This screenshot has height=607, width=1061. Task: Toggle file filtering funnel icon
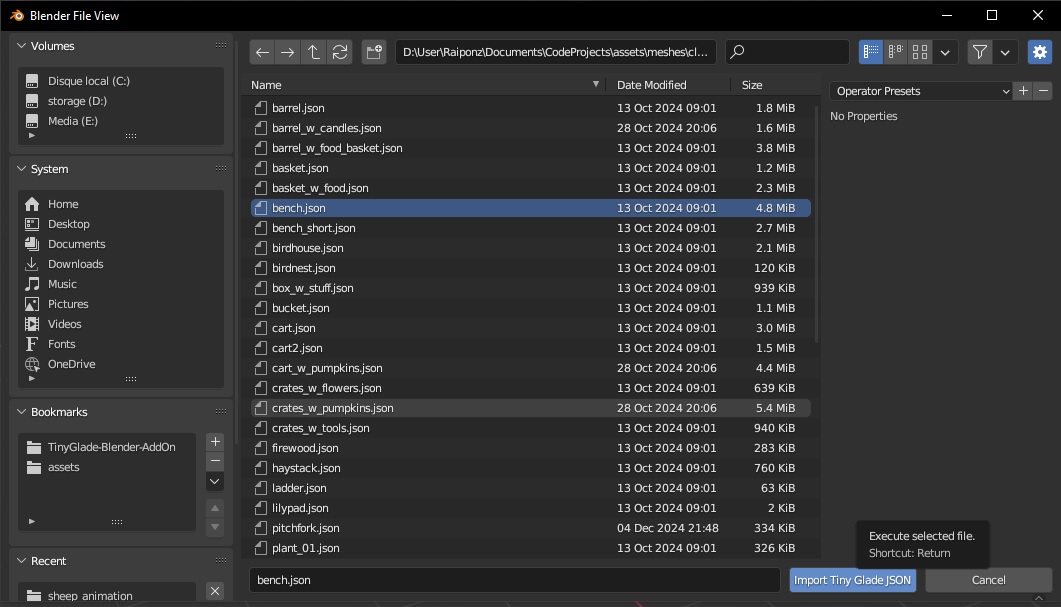pos(979,52)
